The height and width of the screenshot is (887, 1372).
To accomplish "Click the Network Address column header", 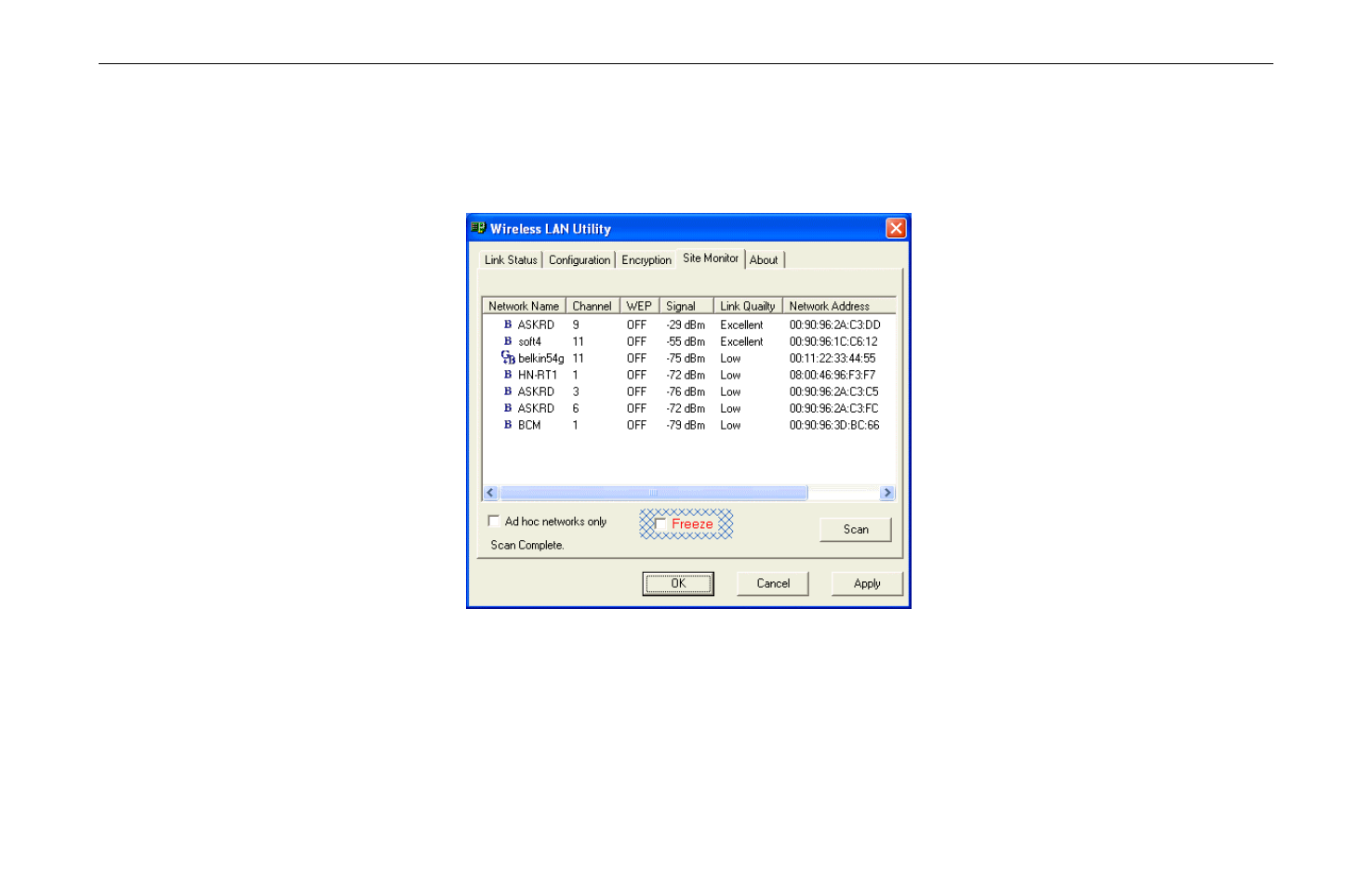I will point(839,306).
